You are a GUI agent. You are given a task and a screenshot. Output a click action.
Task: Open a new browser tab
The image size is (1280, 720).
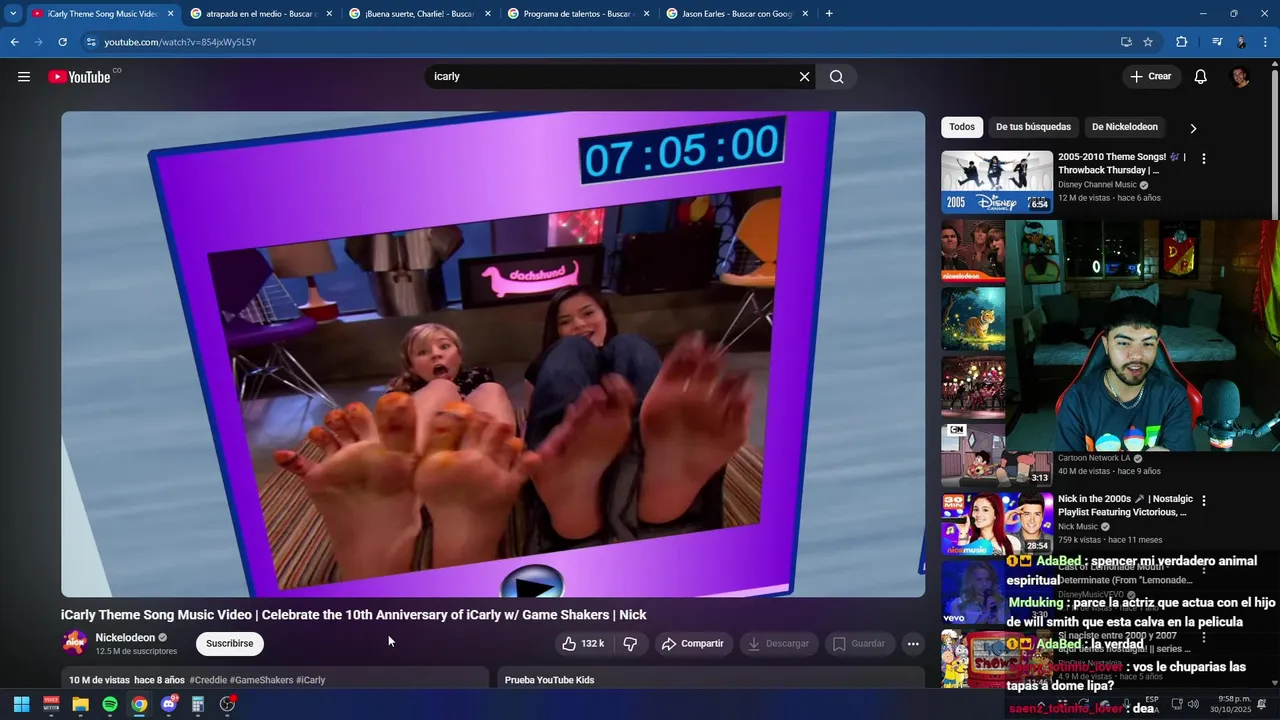[x=829, y=14]
